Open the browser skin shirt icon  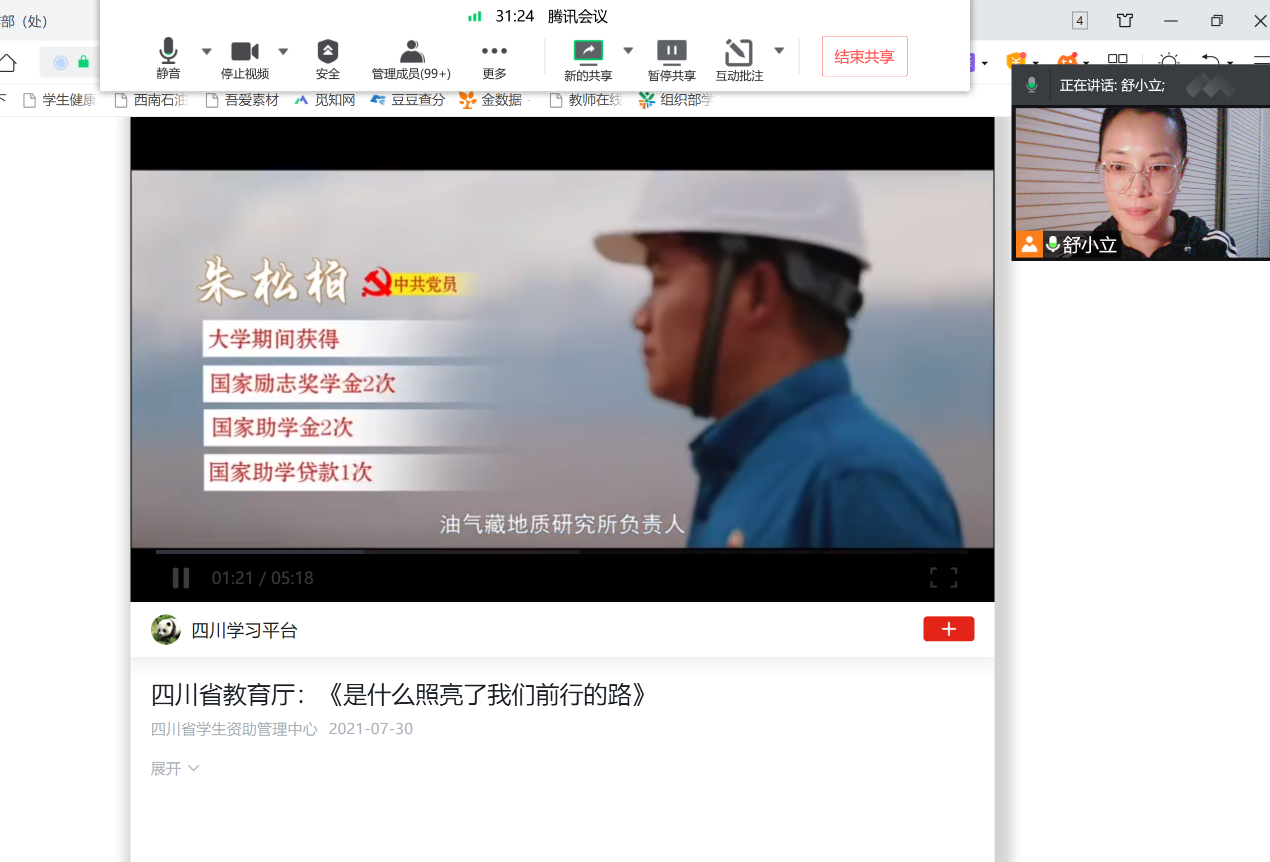coord(1125,21)
